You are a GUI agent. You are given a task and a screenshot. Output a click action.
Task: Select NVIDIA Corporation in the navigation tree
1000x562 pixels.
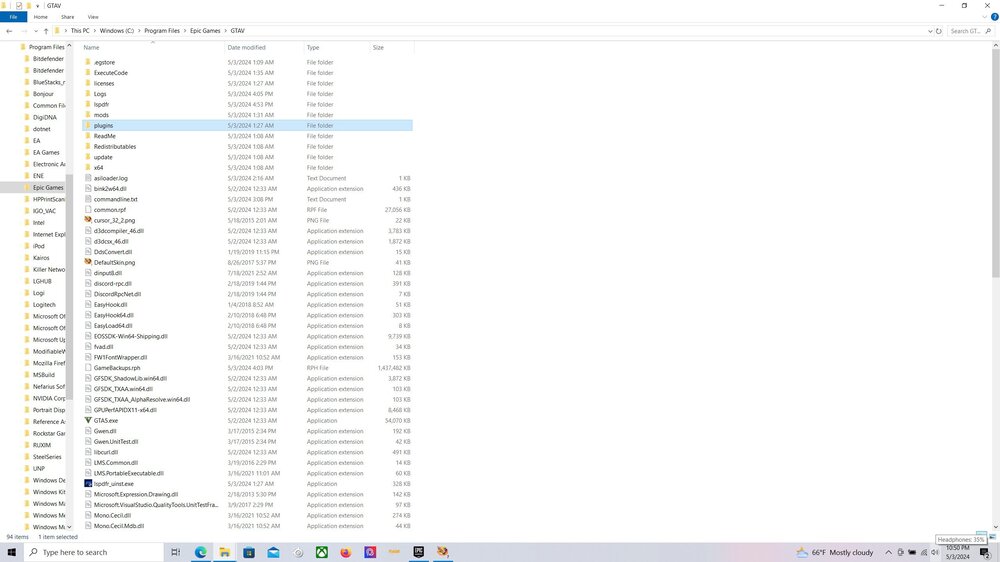coord(48,398)
